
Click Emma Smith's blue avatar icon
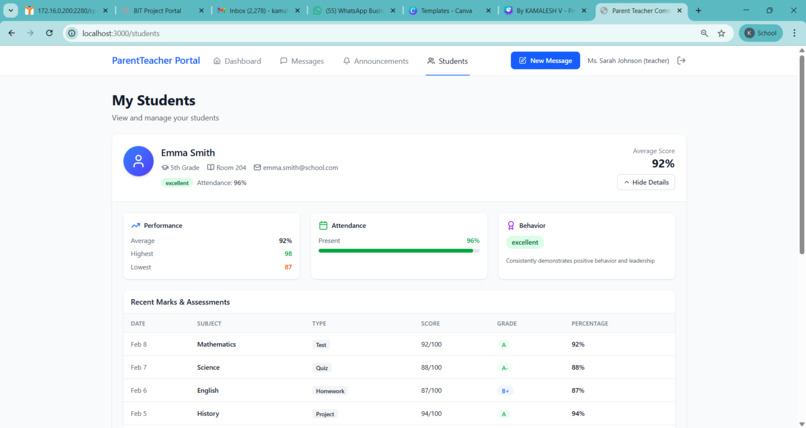(138, 161)
